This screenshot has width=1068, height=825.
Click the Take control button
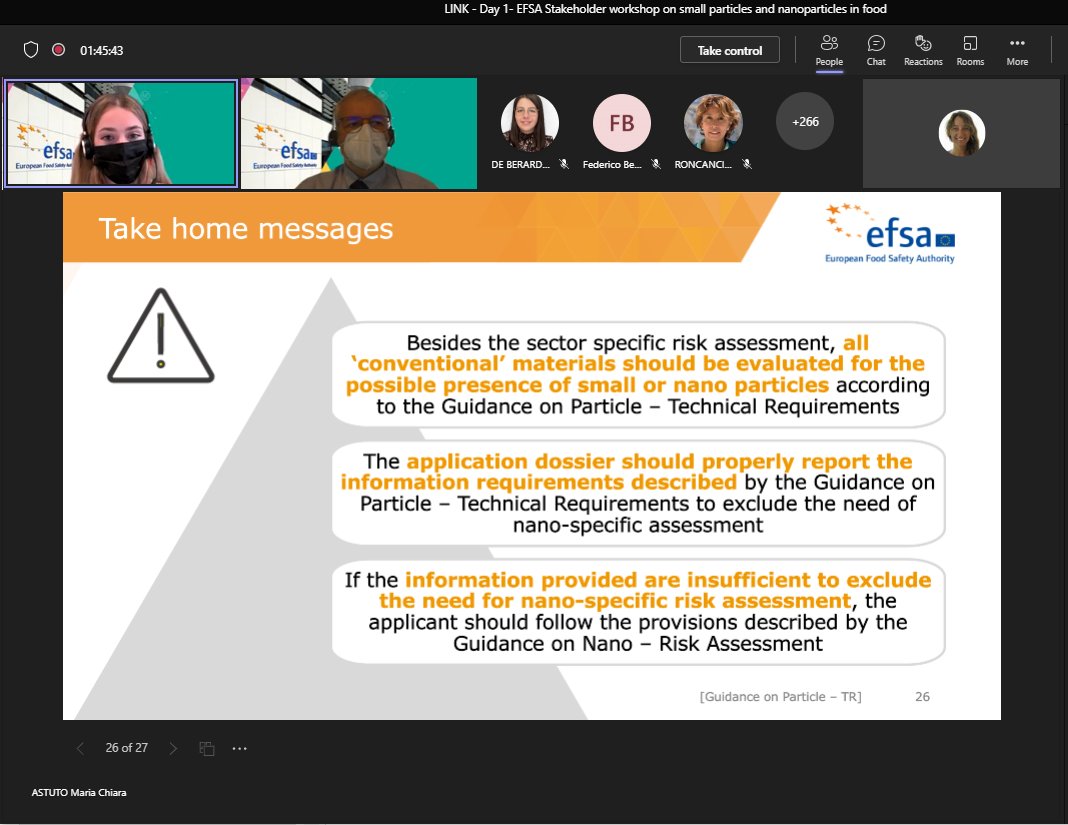coord(729,49)
